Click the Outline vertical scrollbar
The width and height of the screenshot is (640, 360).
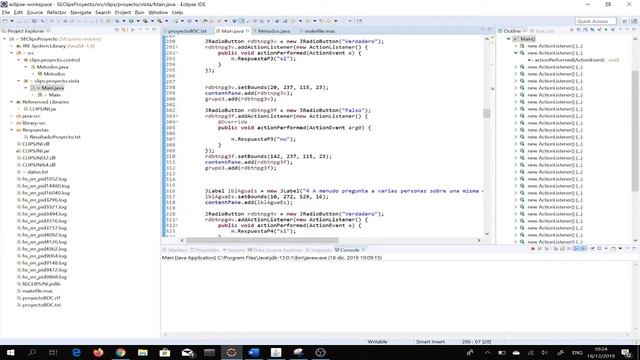(x=635, y=131)
